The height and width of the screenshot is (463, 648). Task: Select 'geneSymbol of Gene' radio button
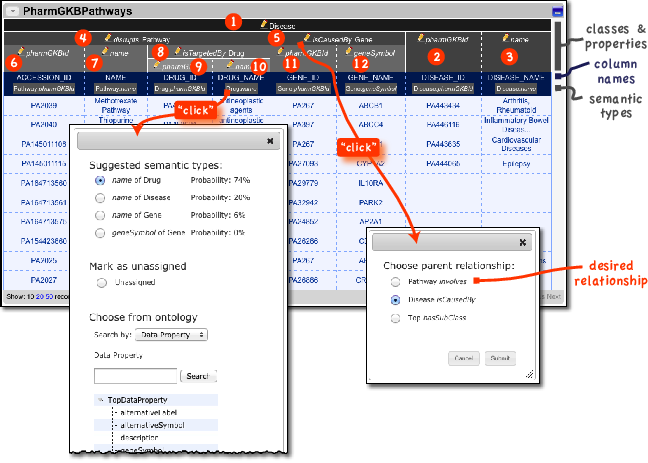coord(100,233)
